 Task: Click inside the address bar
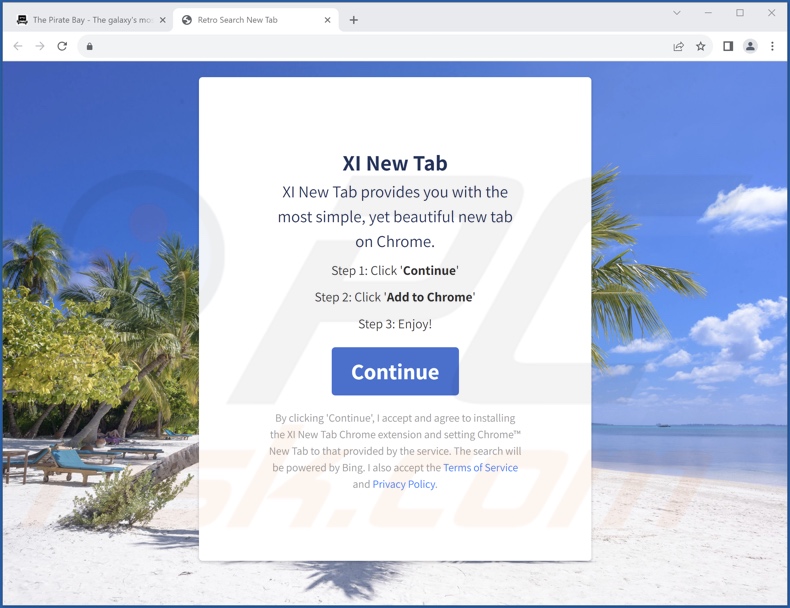pos(378,46)
